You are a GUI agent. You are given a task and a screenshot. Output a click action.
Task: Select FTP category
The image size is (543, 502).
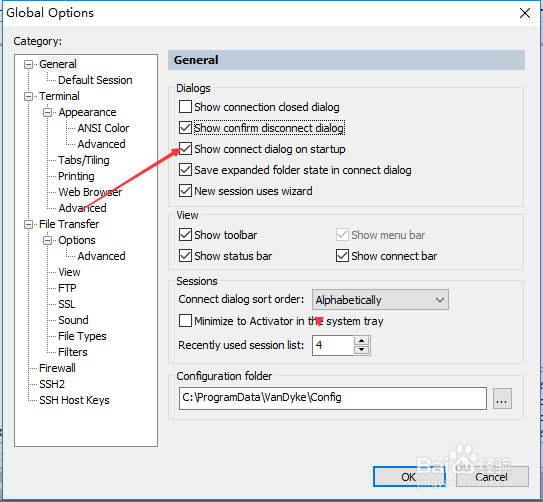67,288
